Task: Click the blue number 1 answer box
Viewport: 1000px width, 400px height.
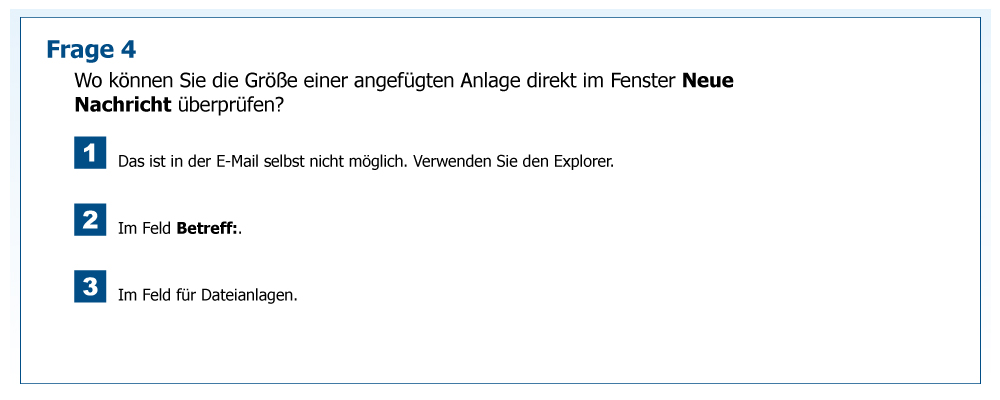Action: coord(90,153)
